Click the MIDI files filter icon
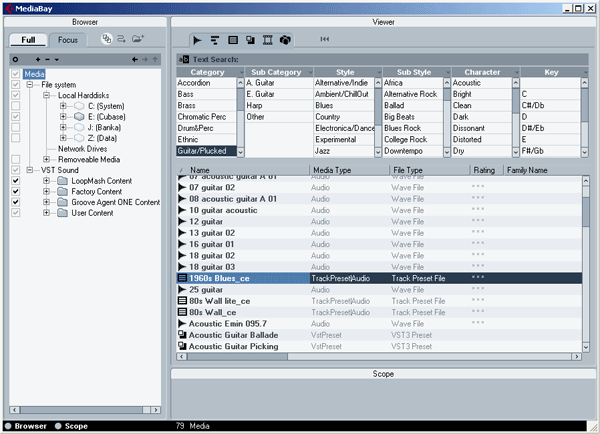Screen dimensions: 600x434 pos(214,39)
